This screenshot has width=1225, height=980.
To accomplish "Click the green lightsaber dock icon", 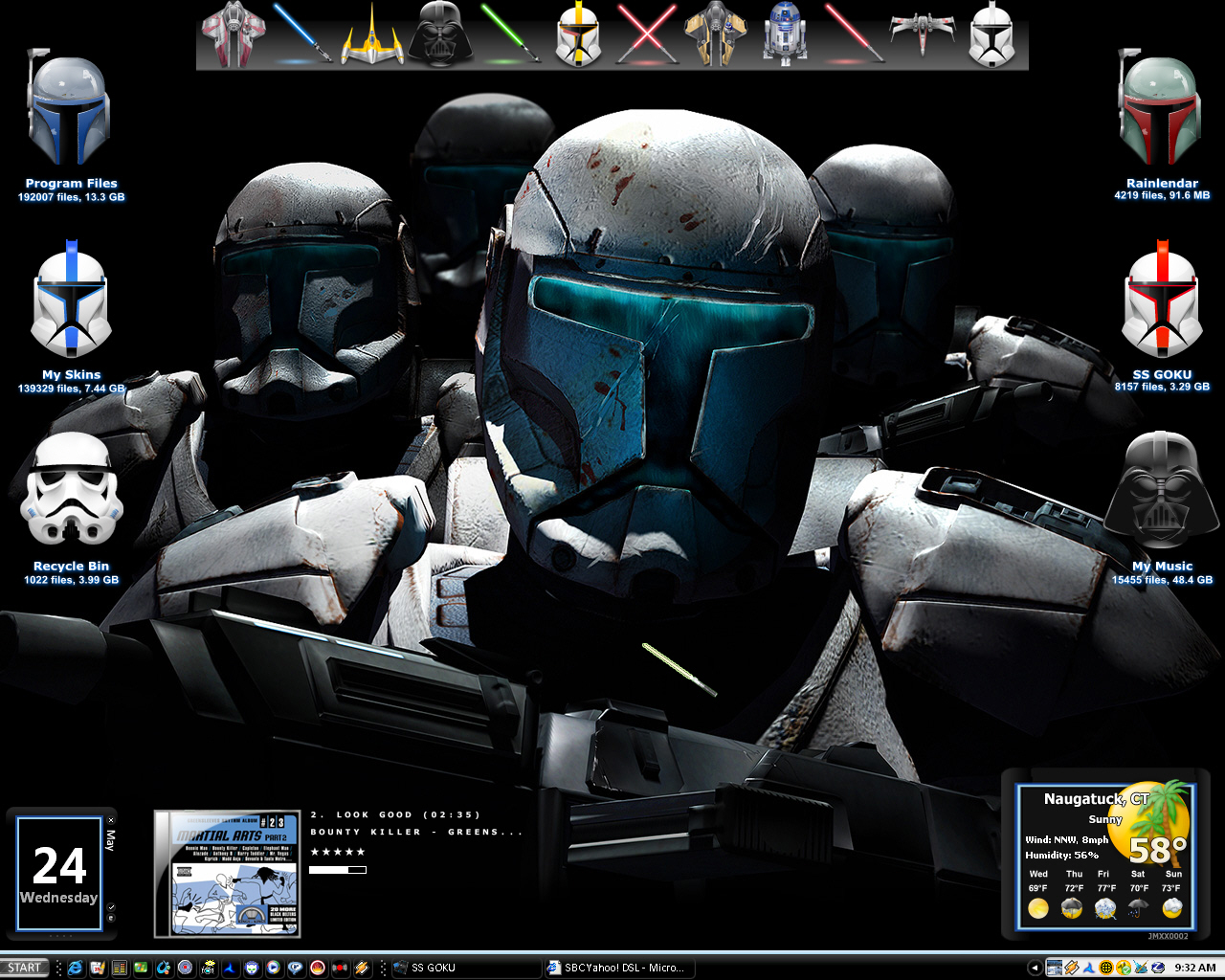I will [x=510, y=35].
